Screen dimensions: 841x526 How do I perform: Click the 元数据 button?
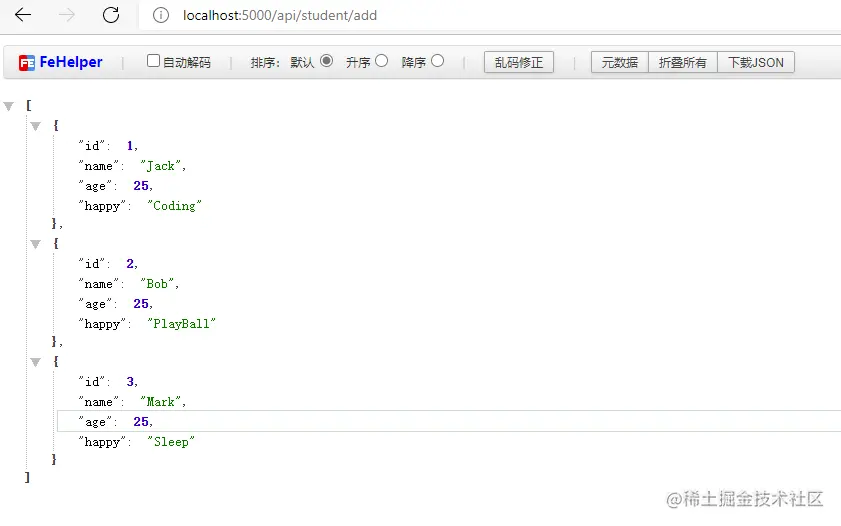[619, 62]
